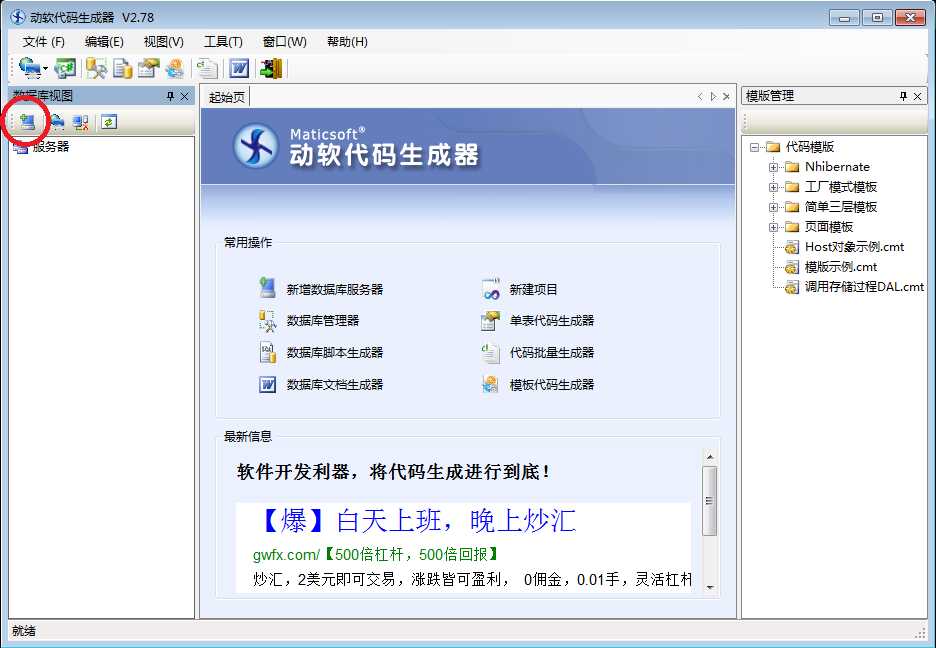Close the 数据库视图 panel
The width and height of the screenshot is (936, 648).
pyautogui.click(x=184, y=96)
